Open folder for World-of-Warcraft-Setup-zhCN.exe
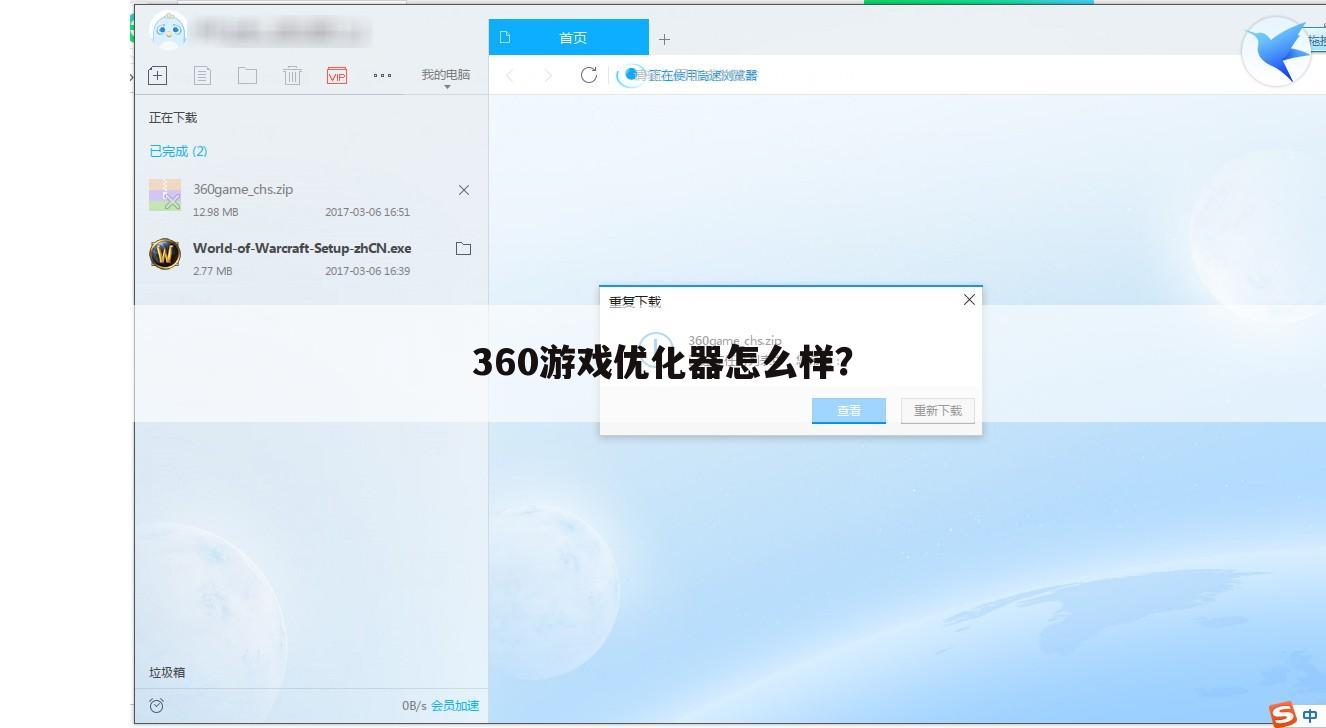This screenshot has height=728, width=1326. point(463,249)
